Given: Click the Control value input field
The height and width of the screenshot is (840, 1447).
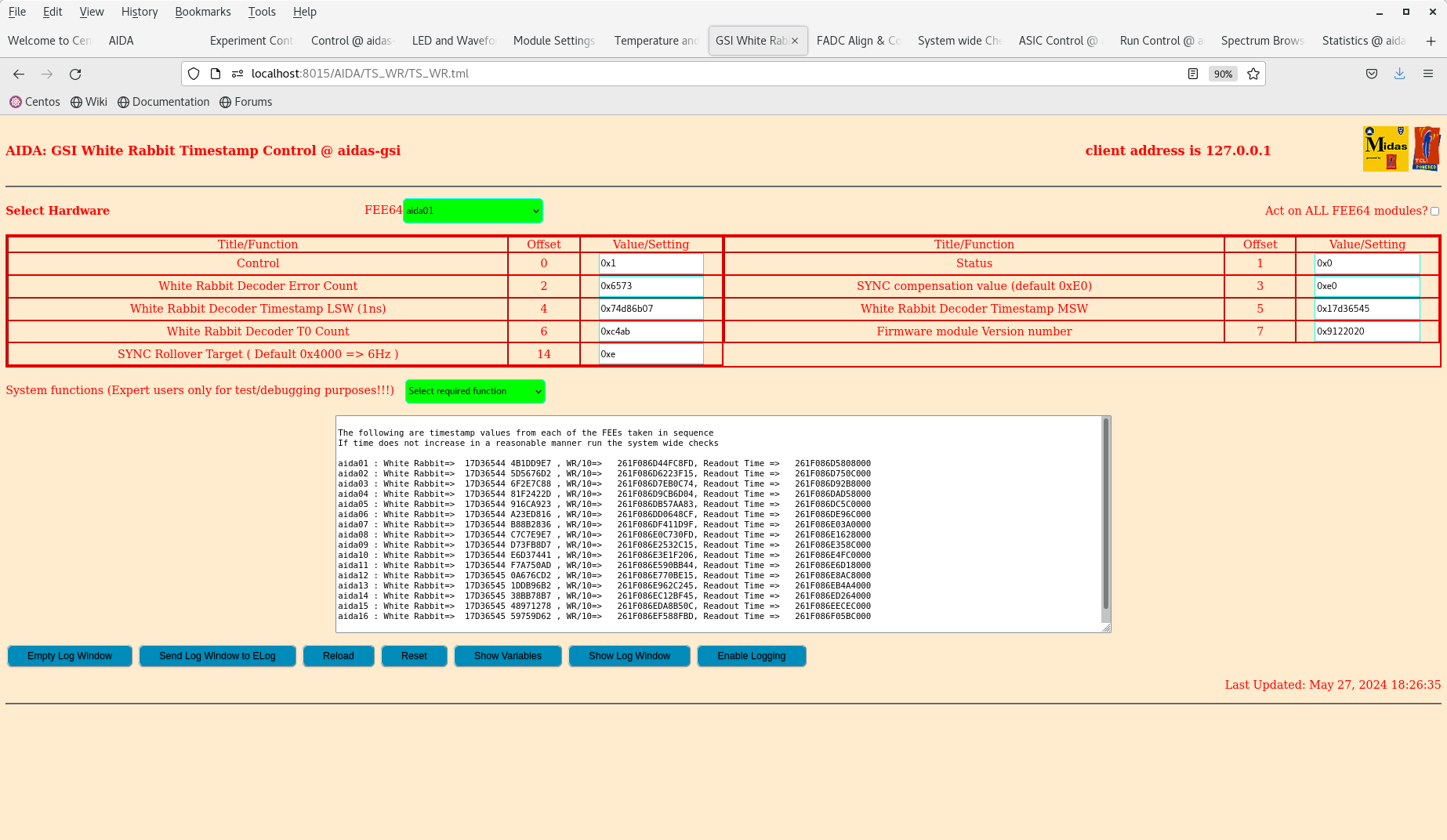Looking at the screenshot, I should tap(651, 263).
